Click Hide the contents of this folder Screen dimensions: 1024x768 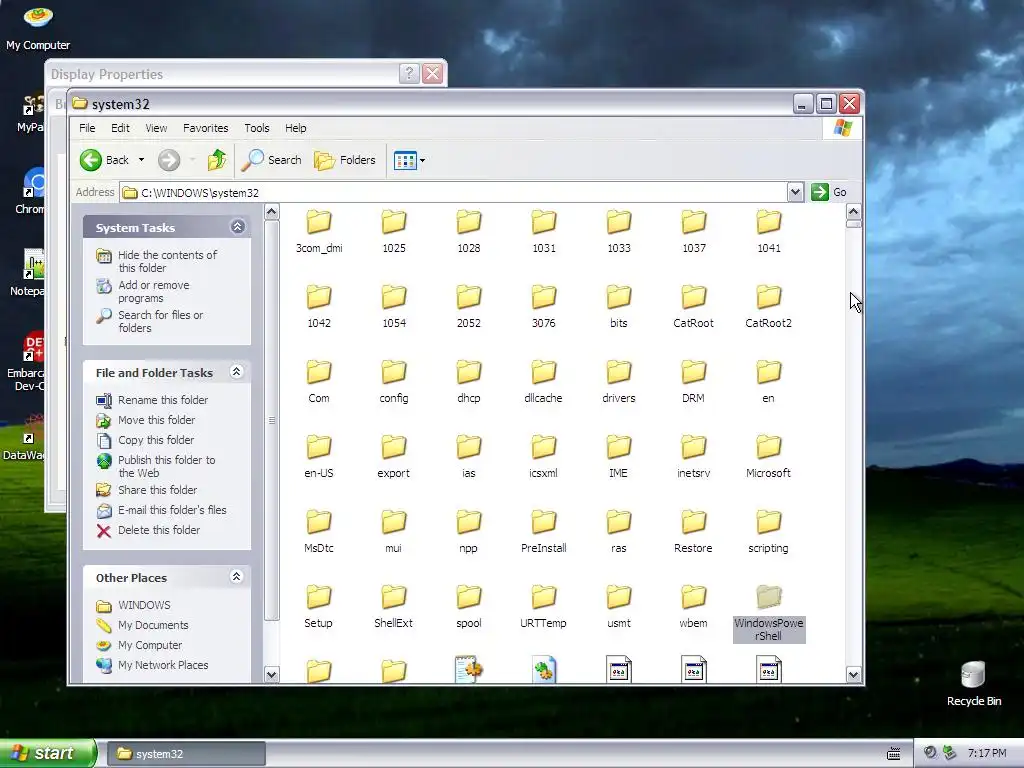(x=167, y=261)
